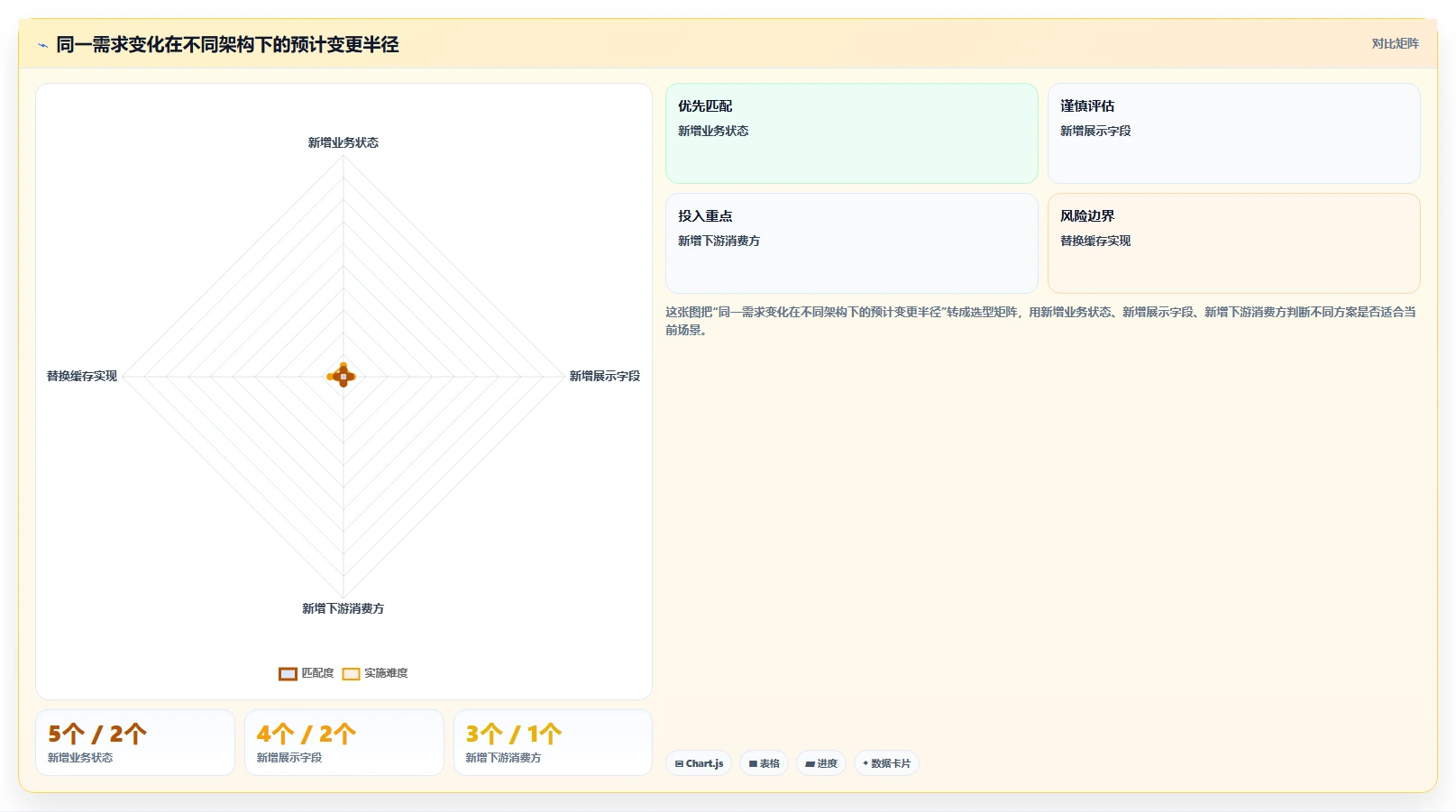Click the 替换缓存实现 radar axis label
Screen dimensions: 1456x812
(x=82, y=376)
